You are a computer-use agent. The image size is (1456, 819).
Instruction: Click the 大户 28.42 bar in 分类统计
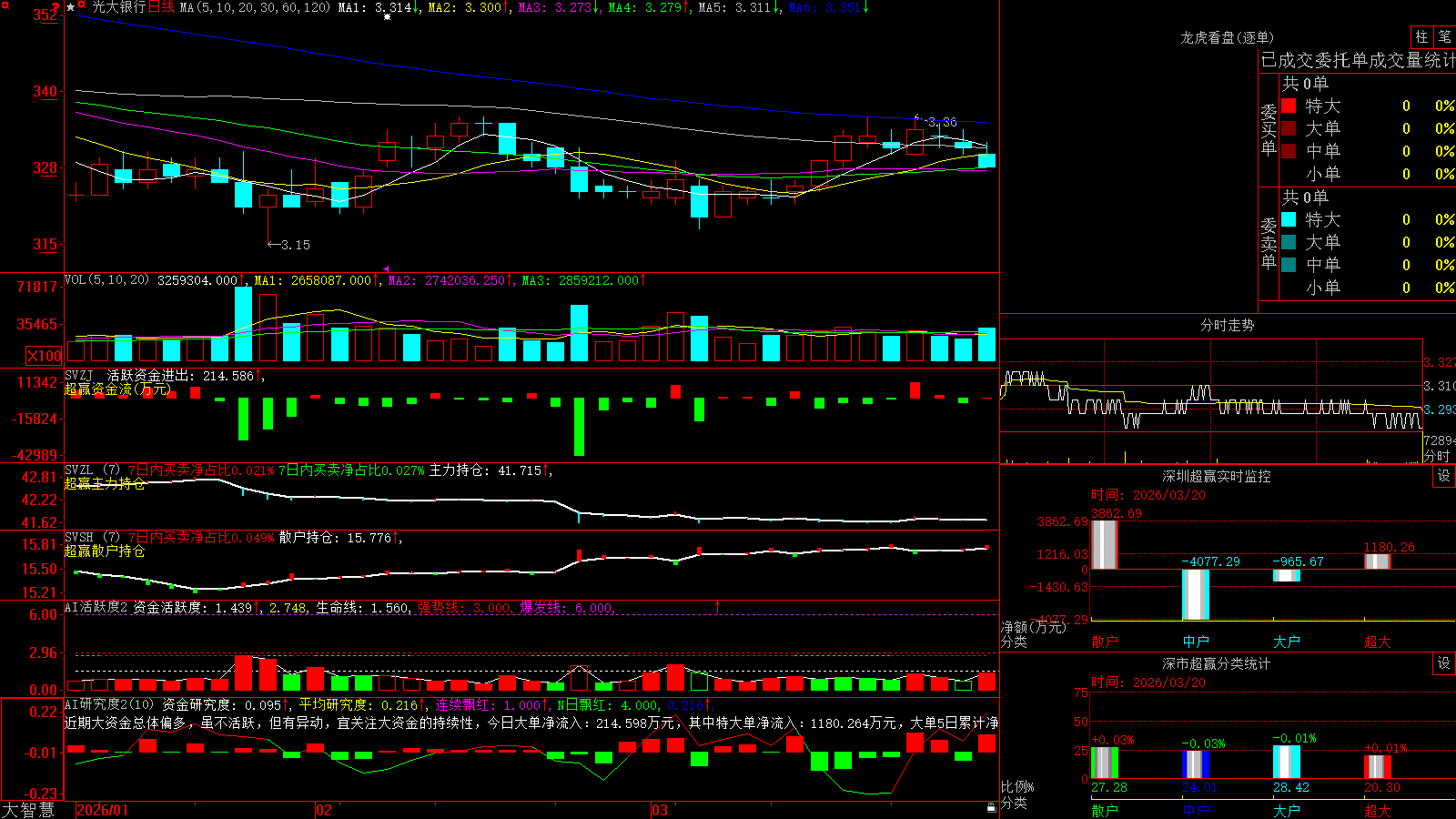click(1287, 763)
